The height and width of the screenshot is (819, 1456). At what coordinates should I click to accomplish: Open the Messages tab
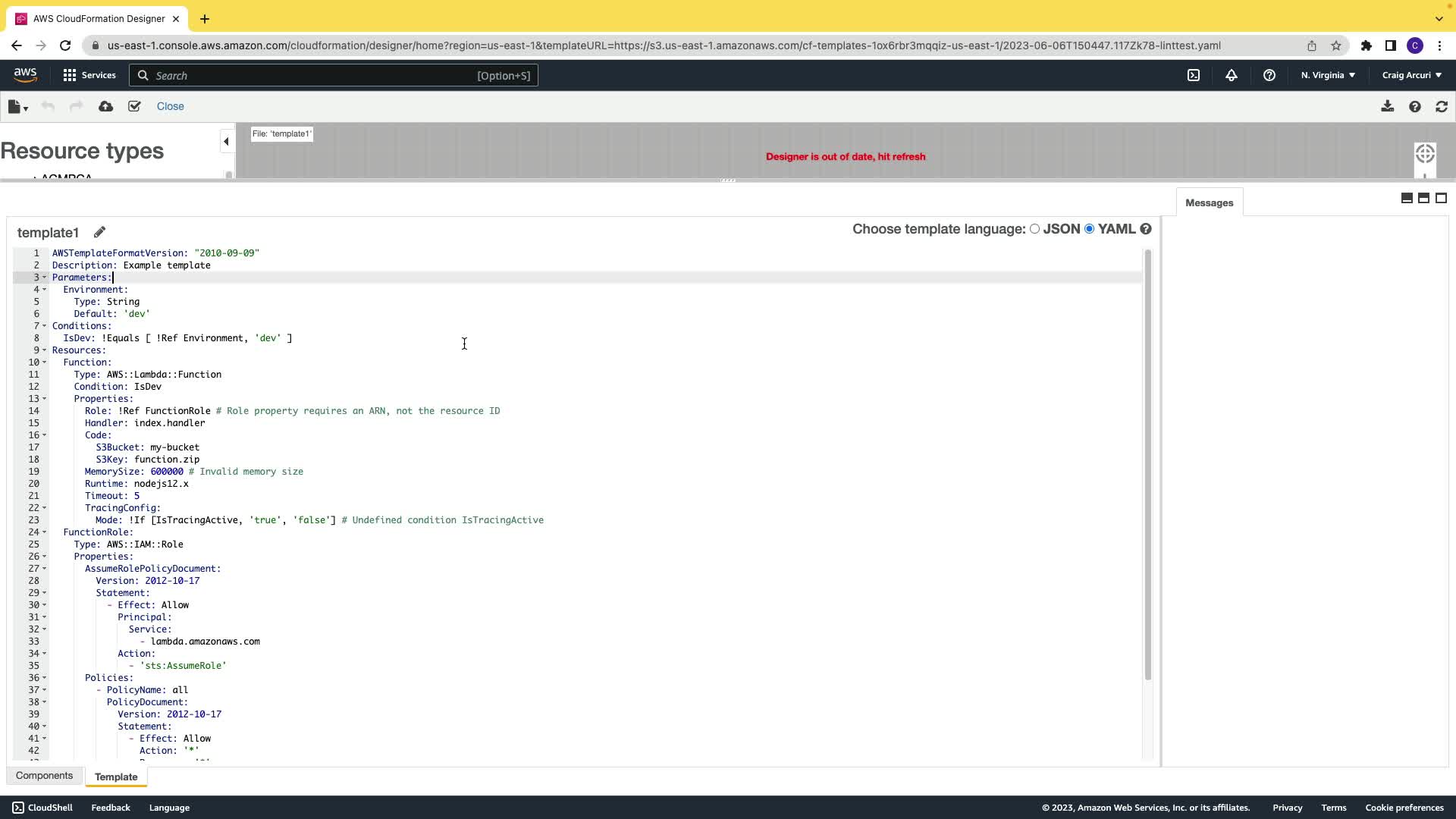1209,202
